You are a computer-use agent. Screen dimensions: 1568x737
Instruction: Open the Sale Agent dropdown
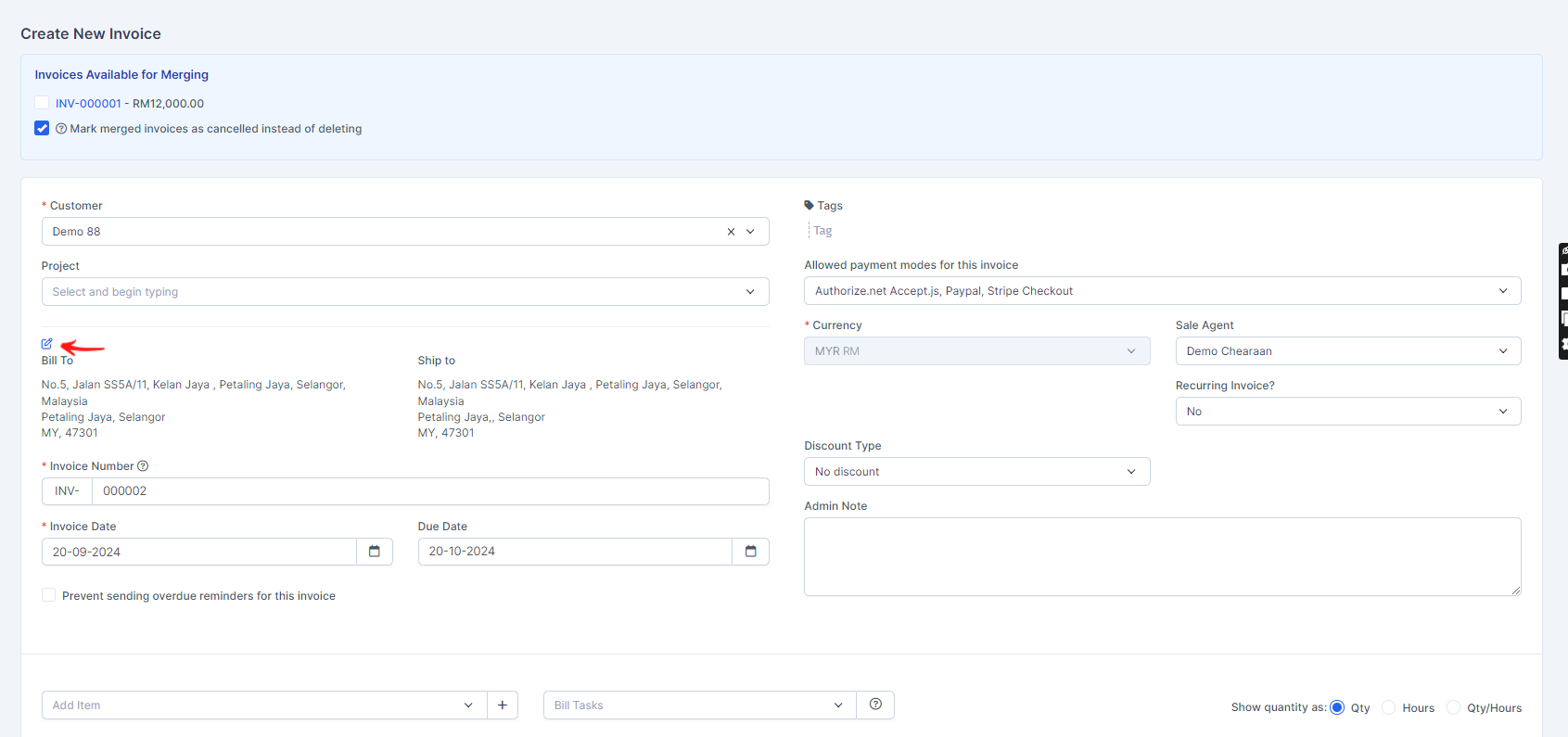coord(1347,351)
